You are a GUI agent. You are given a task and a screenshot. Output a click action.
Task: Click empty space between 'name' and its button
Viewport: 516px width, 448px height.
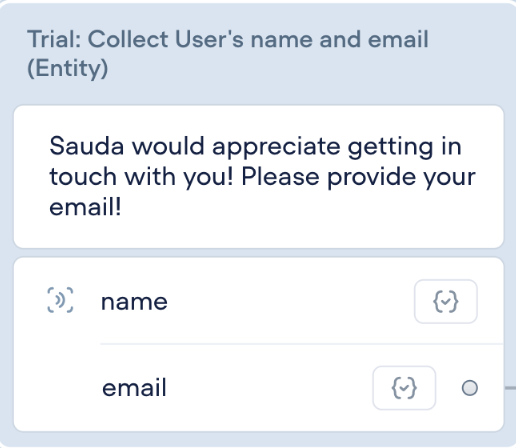290,302
